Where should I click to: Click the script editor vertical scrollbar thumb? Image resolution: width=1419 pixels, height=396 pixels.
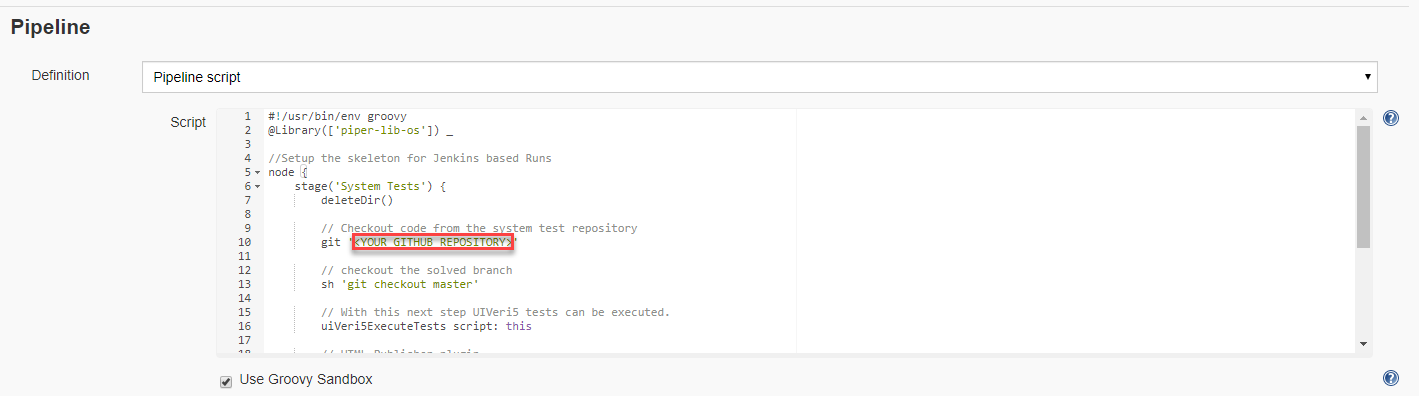click(1363, 186)
